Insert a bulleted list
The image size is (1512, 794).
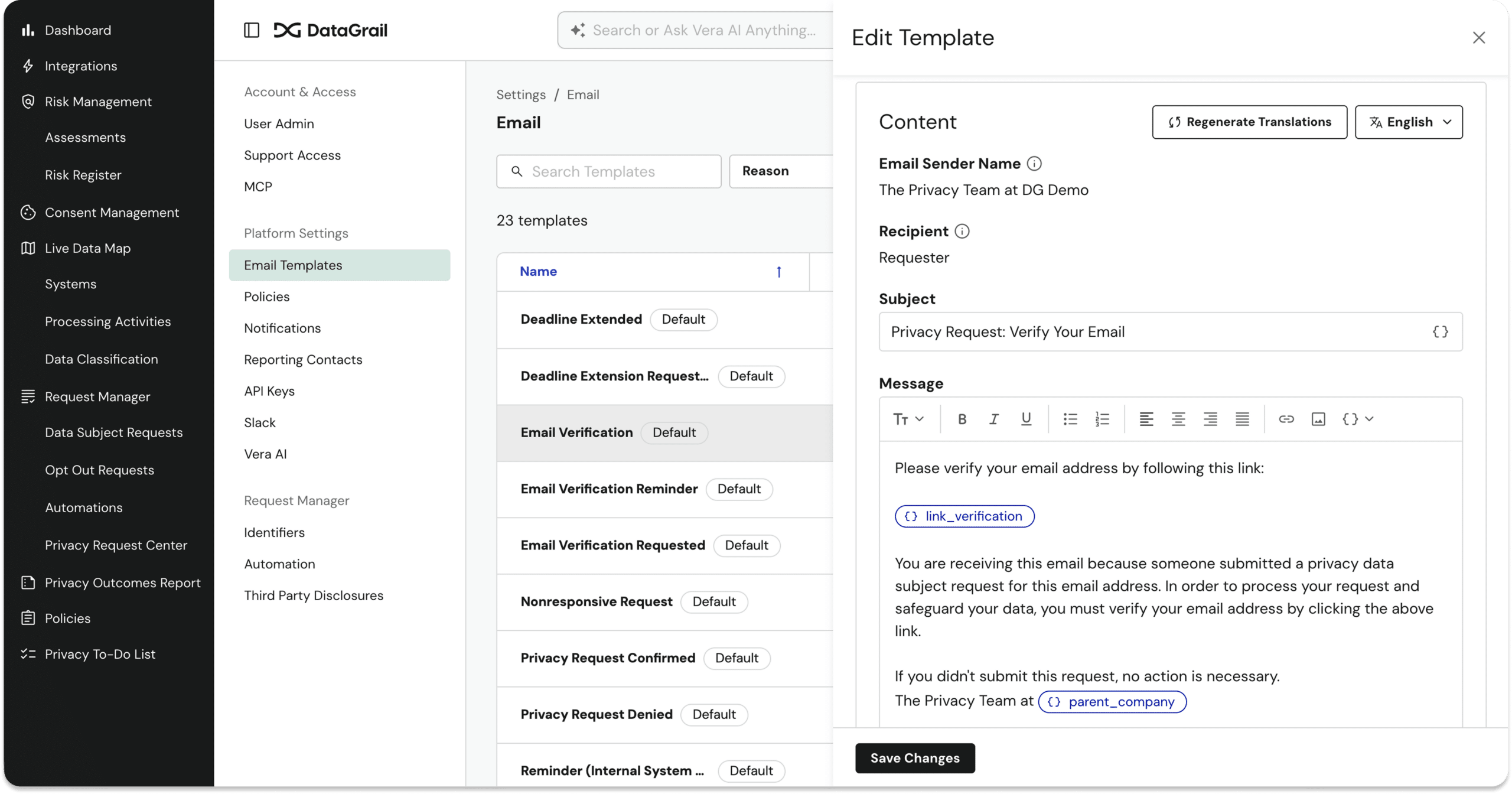(1070, 419)
